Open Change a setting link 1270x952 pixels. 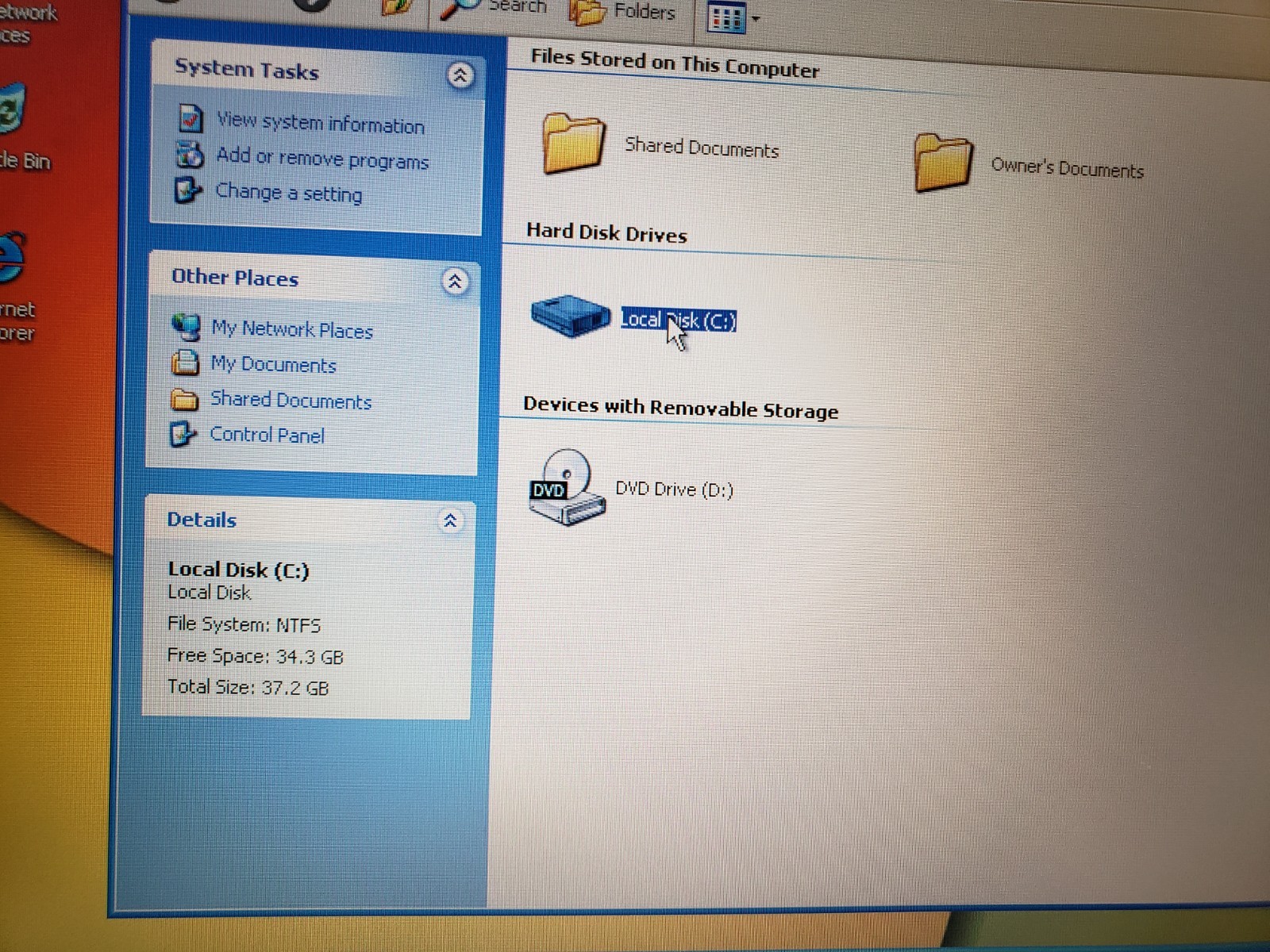[289, 193]
